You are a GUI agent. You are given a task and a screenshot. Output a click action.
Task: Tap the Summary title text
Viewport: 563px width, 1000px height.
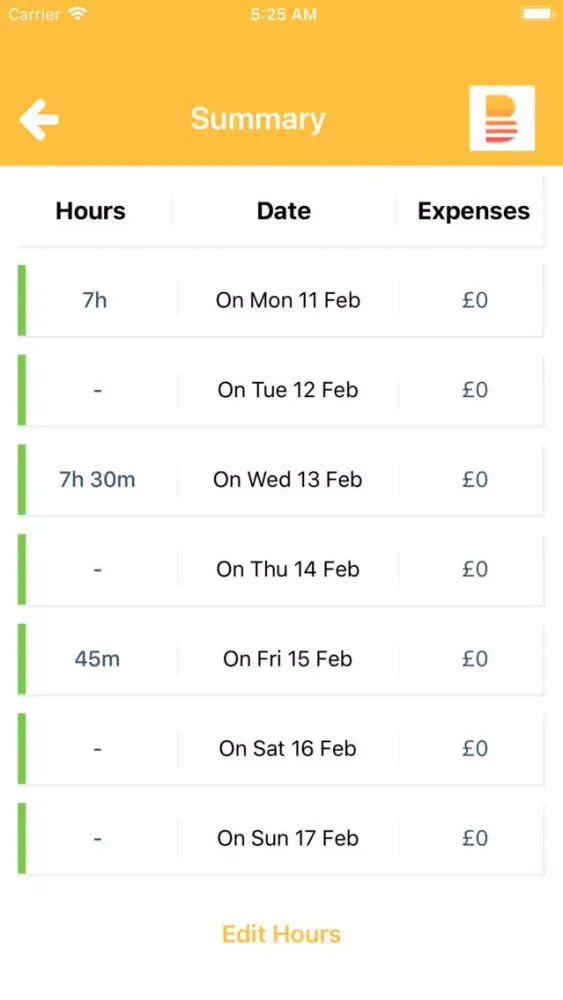pyautogui.click(x=258, y=119)
